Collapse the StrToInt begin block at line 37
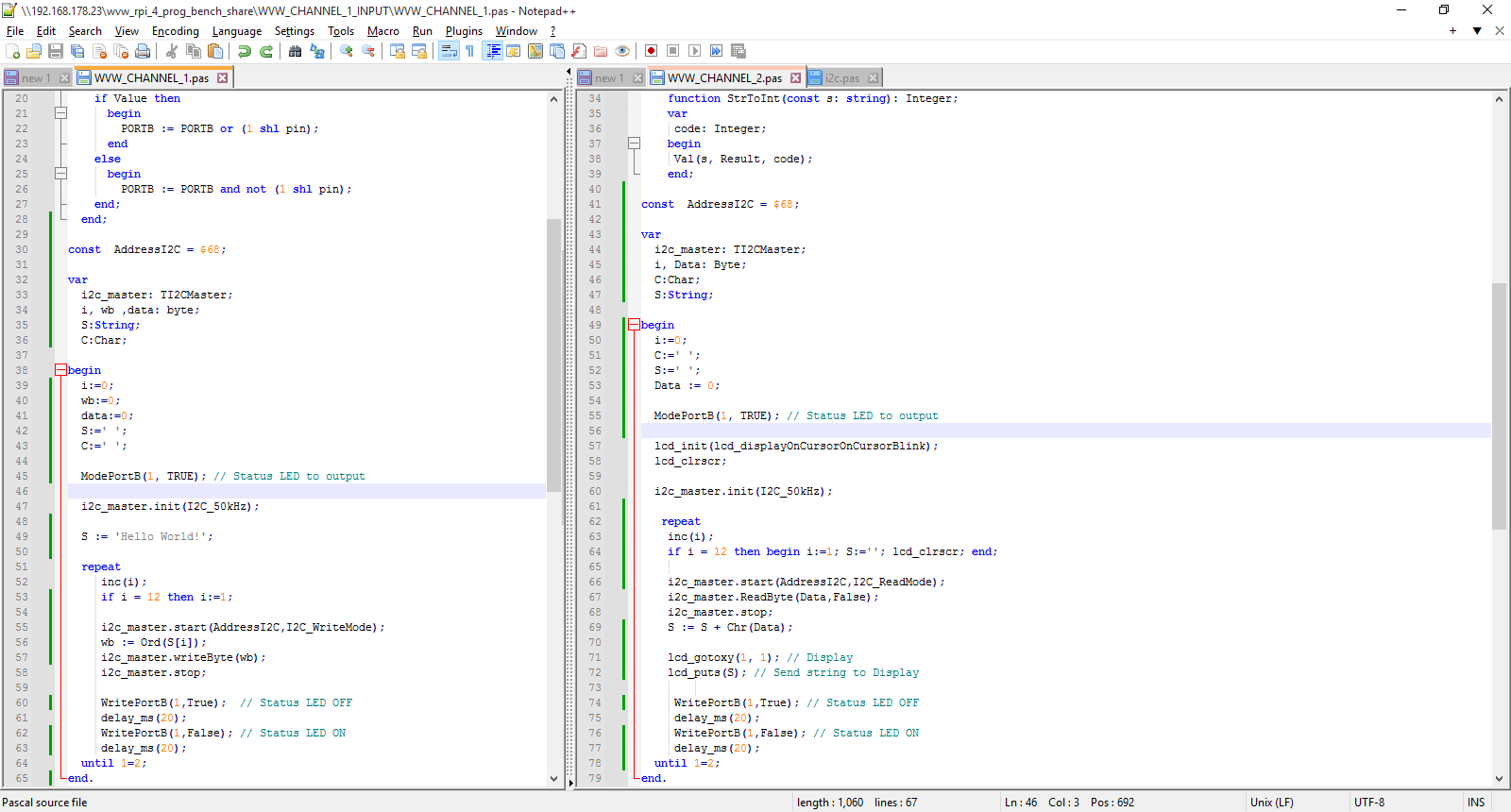Image resolution: width=1511 pixels, height=812 pixels. 634,144
